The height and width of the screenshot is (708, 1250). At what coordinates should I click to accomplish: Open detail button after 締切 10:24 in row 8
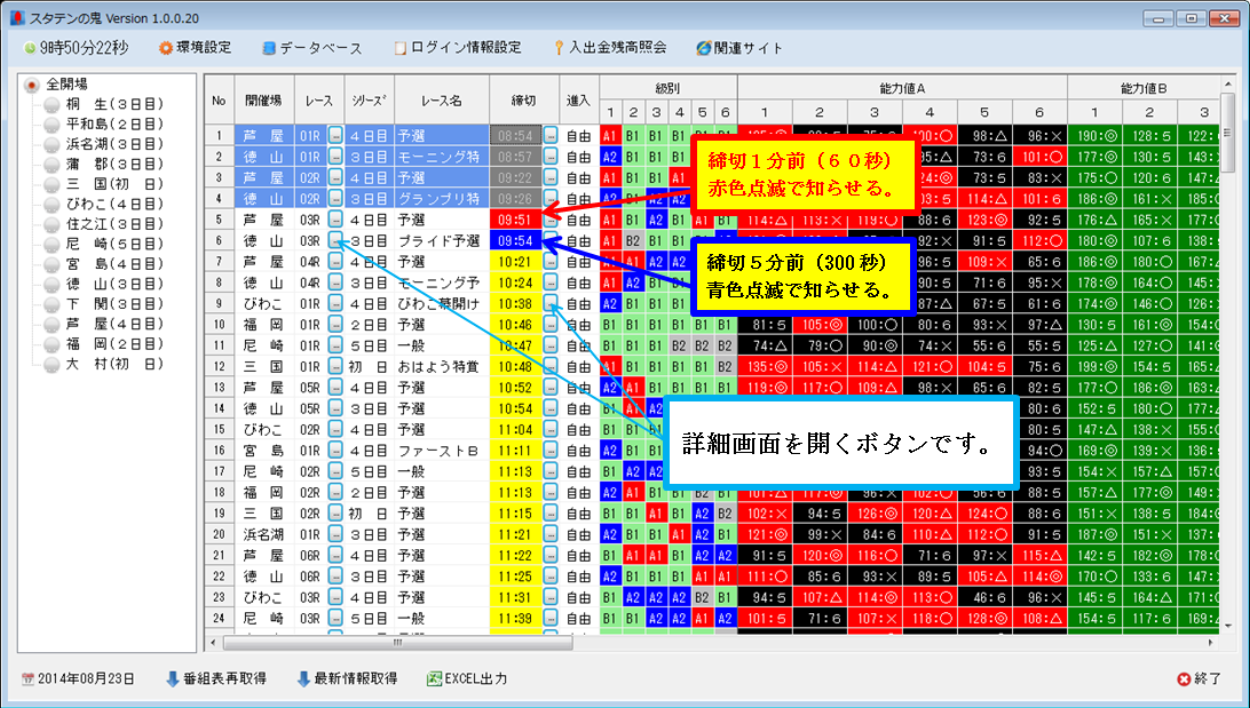click(x=551, y=282)
